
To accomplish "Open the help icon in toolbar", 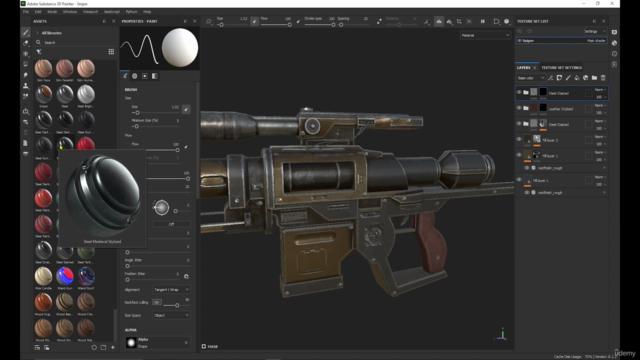I will click(x=507, y=21).
